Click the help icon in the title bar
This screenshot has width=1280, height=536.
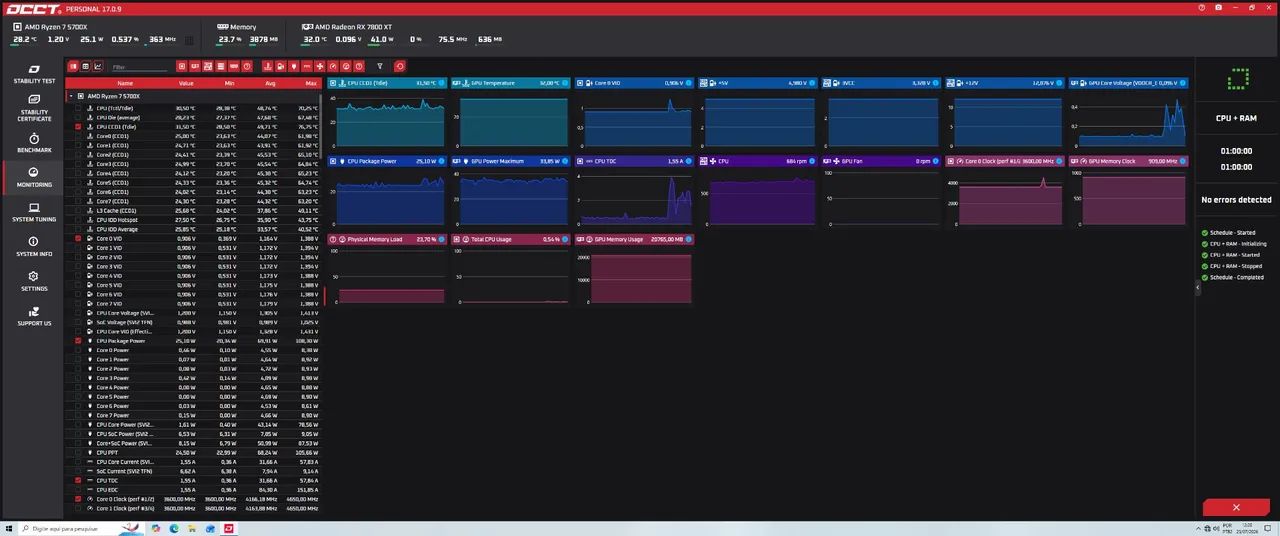point(1203,7)
